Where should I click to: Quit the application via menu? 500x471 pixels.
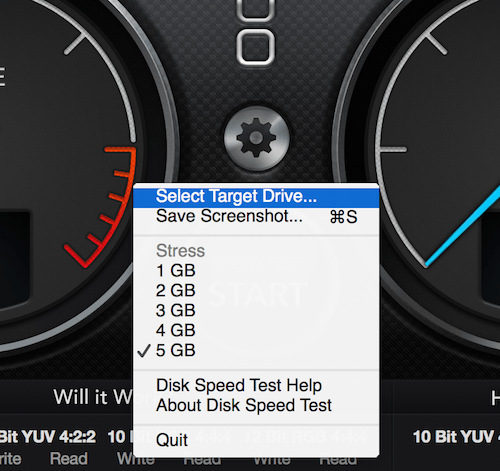tap(256, 440)
